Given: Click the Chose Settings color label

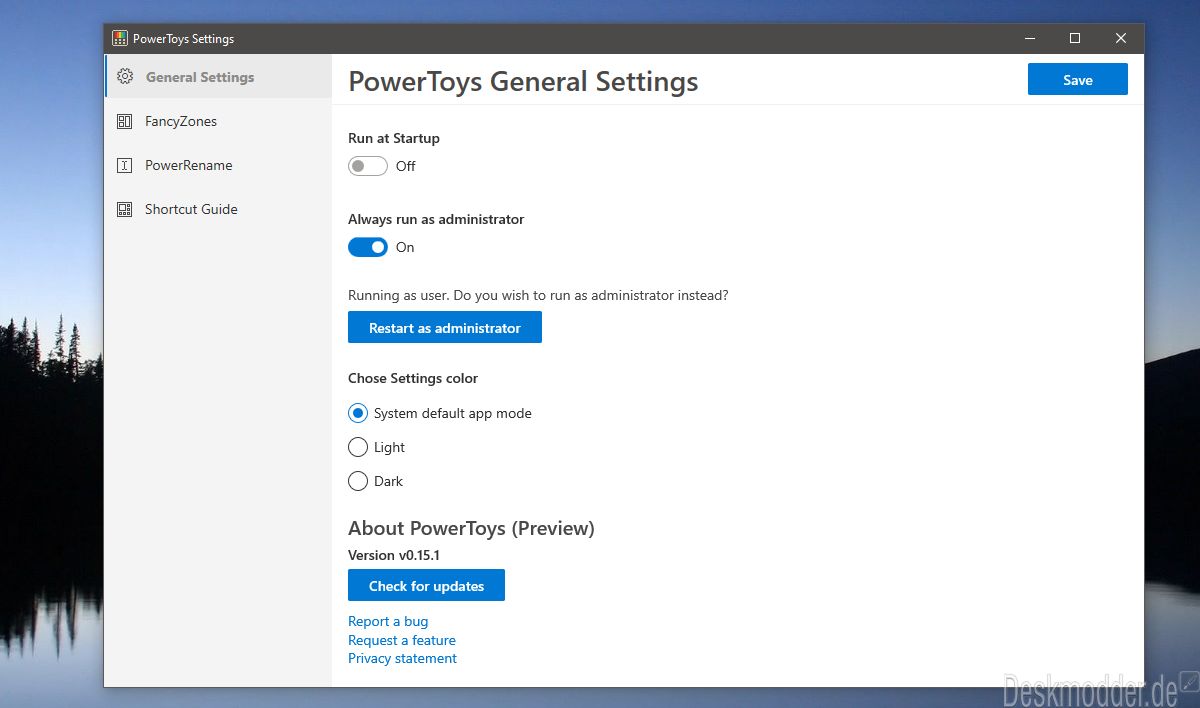Looking at the screenshot, I should coord(413,378).
